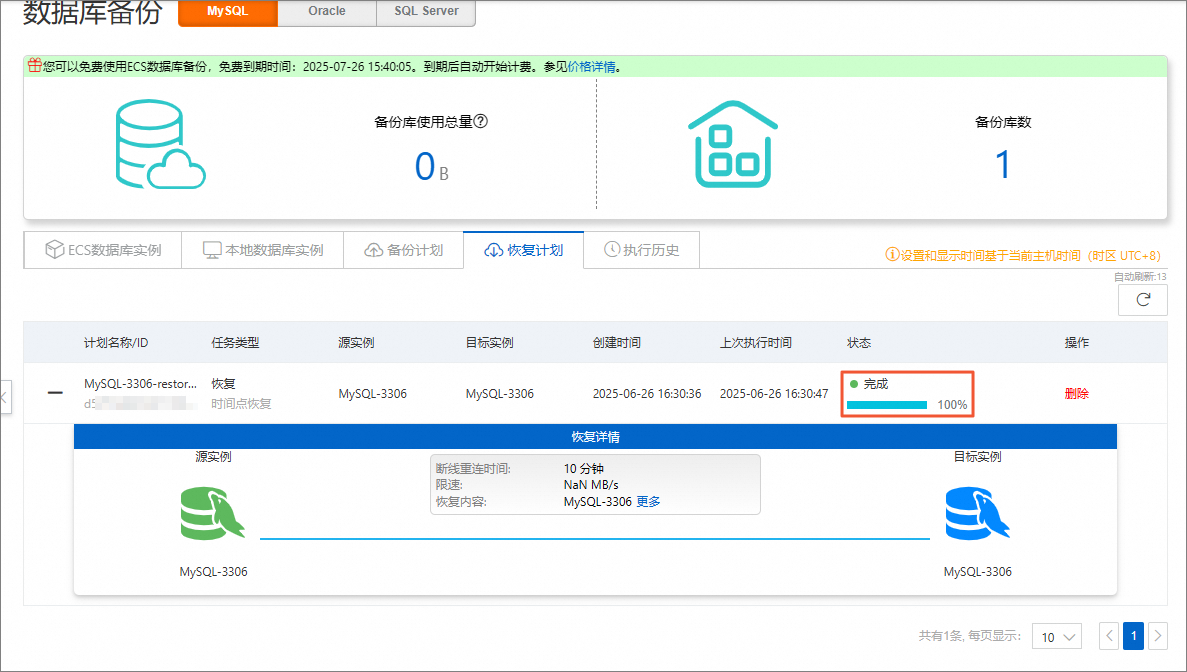Click the backup vault house icon
The image size is (1187, 672).
tap(733, 144)
